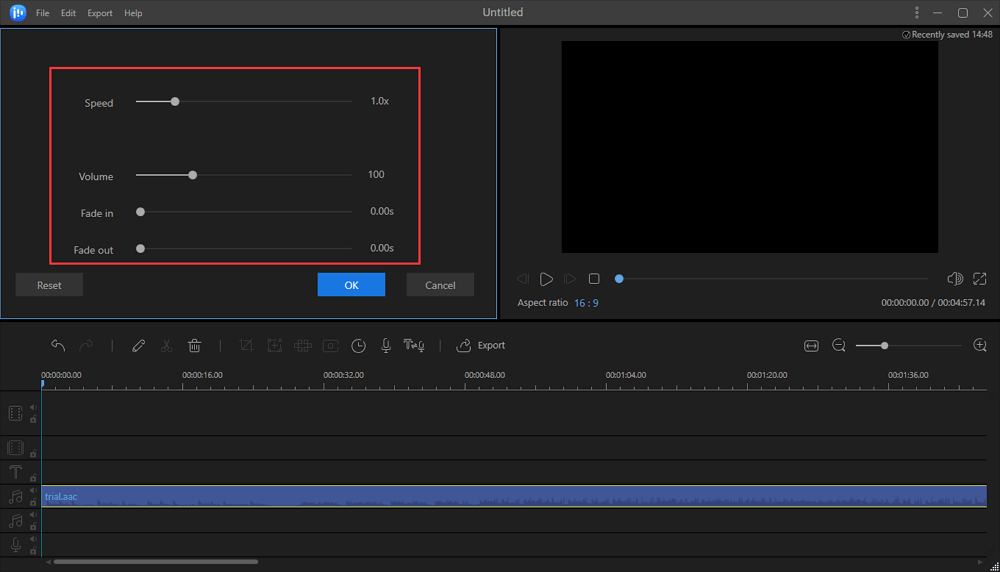This screenshot has height=572, width=1000.
Task: Zoom out the timeline
Action: point(839,346)
